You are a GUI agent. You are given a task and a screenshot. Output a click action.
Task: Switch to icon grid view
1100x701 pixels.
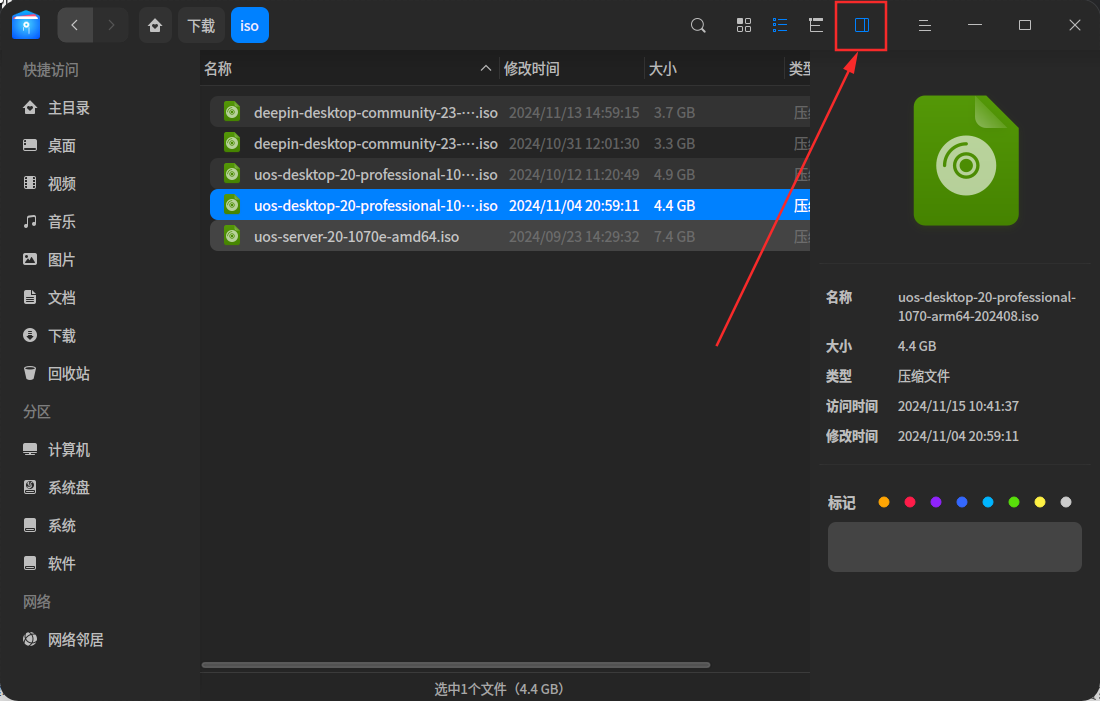[x=744, y=25]
